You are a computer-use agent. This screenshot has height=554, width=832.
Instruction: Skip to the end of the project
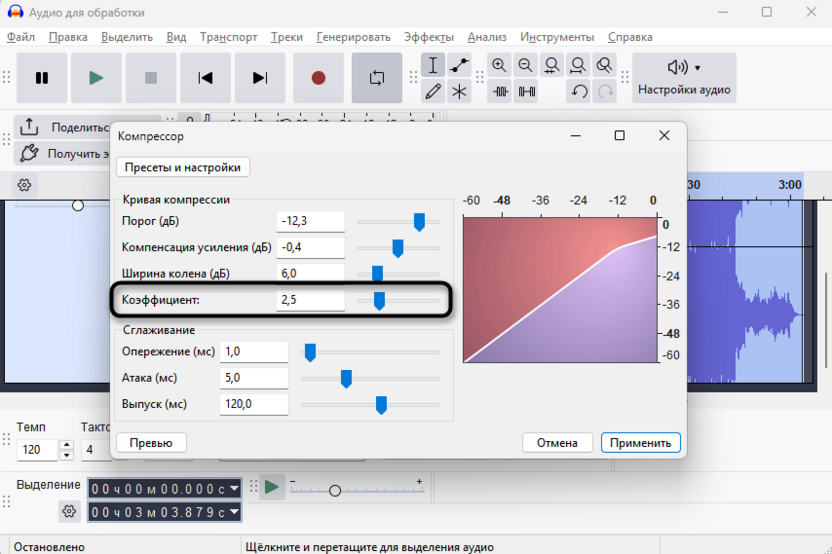260,78
